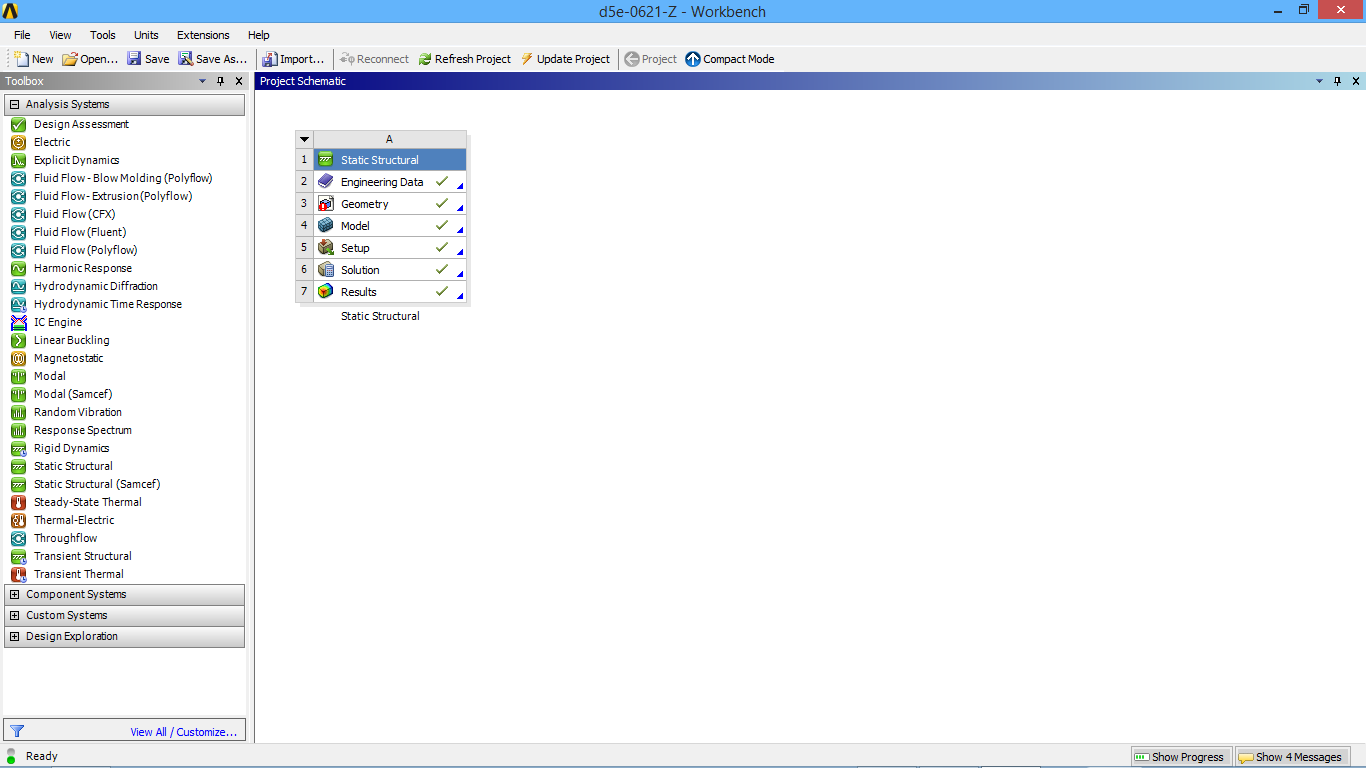
Task: Open Project Schematic panel options dropdown
Action: (x=1321, y=81)
